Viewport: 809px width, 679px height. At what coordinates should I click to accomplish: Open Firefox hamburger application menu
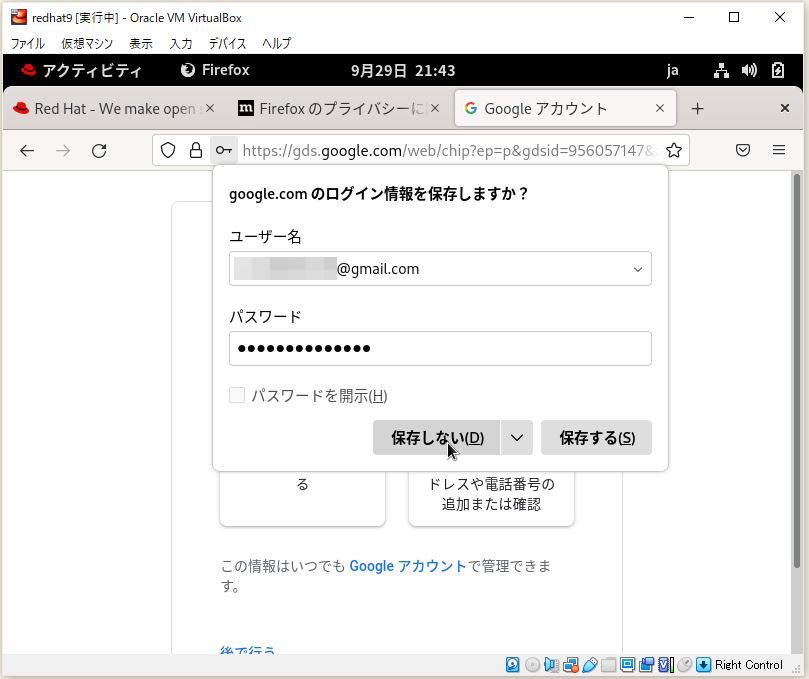(x=779, y=150)
